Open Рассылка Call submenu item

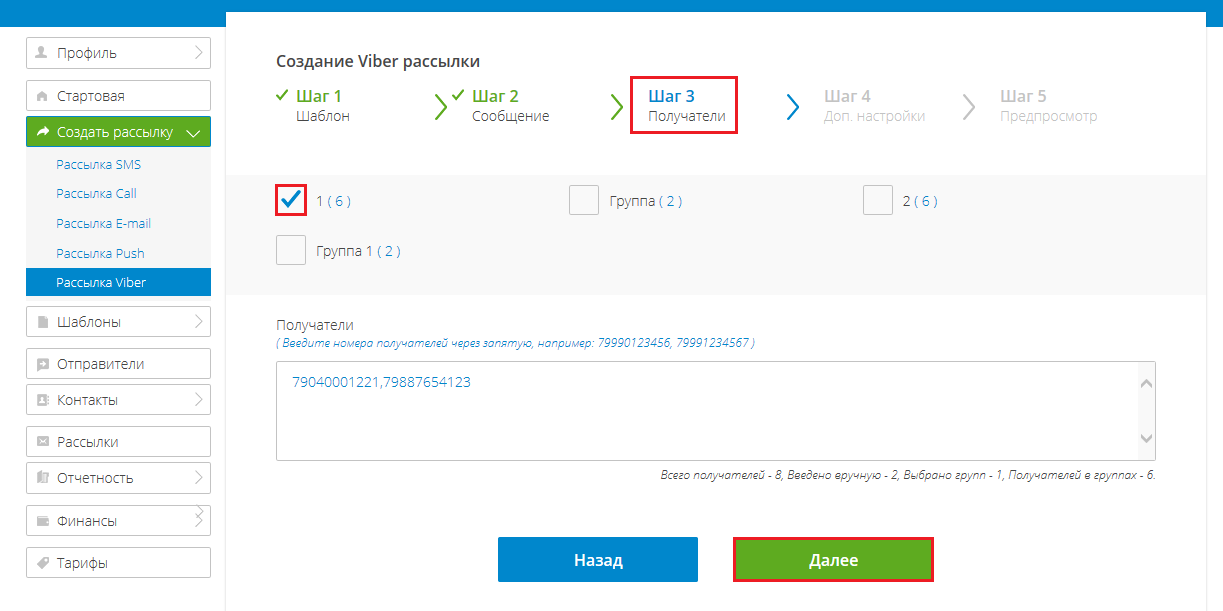point(118,194)
